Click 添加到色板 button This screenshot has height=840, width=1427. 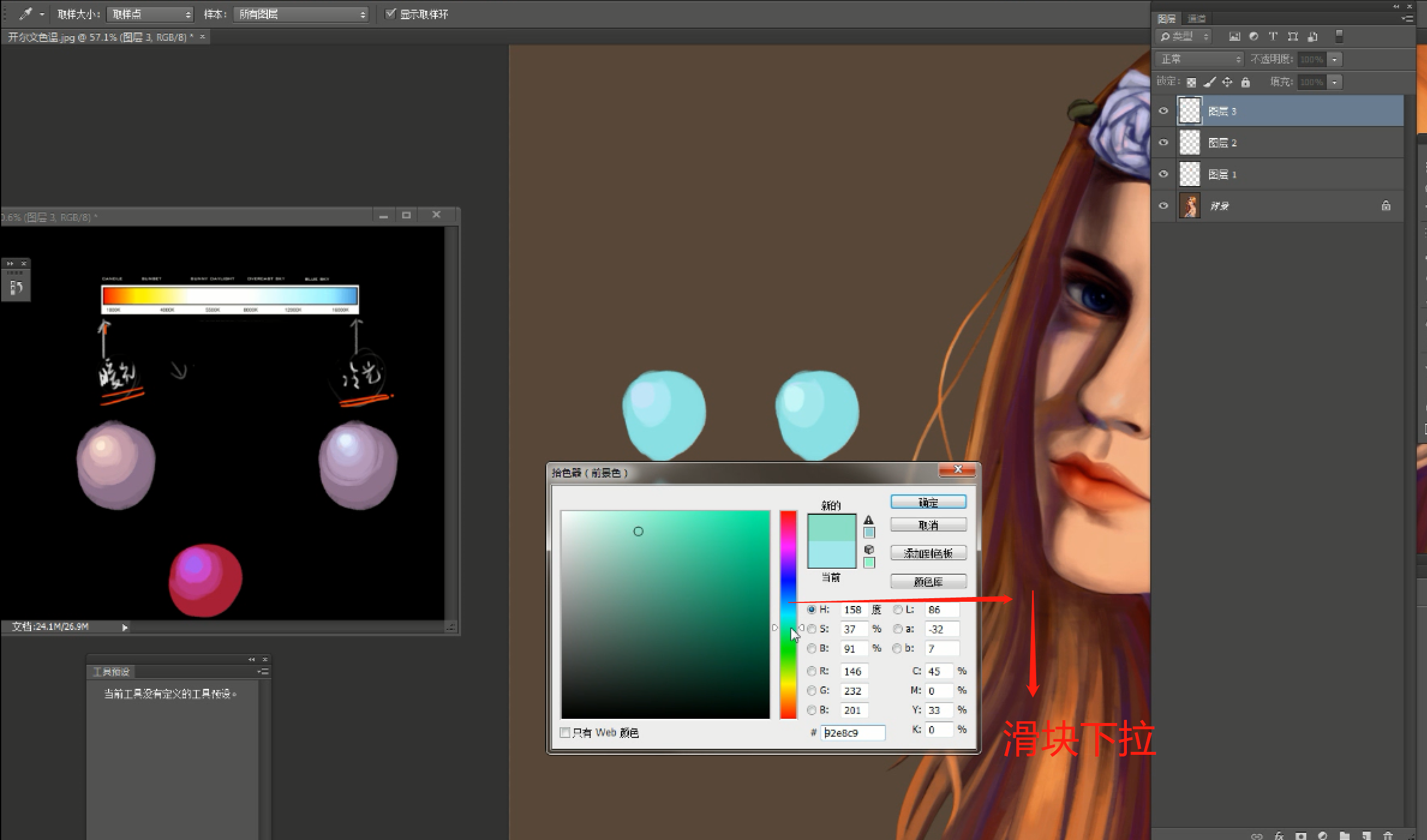tap(928, 553)
